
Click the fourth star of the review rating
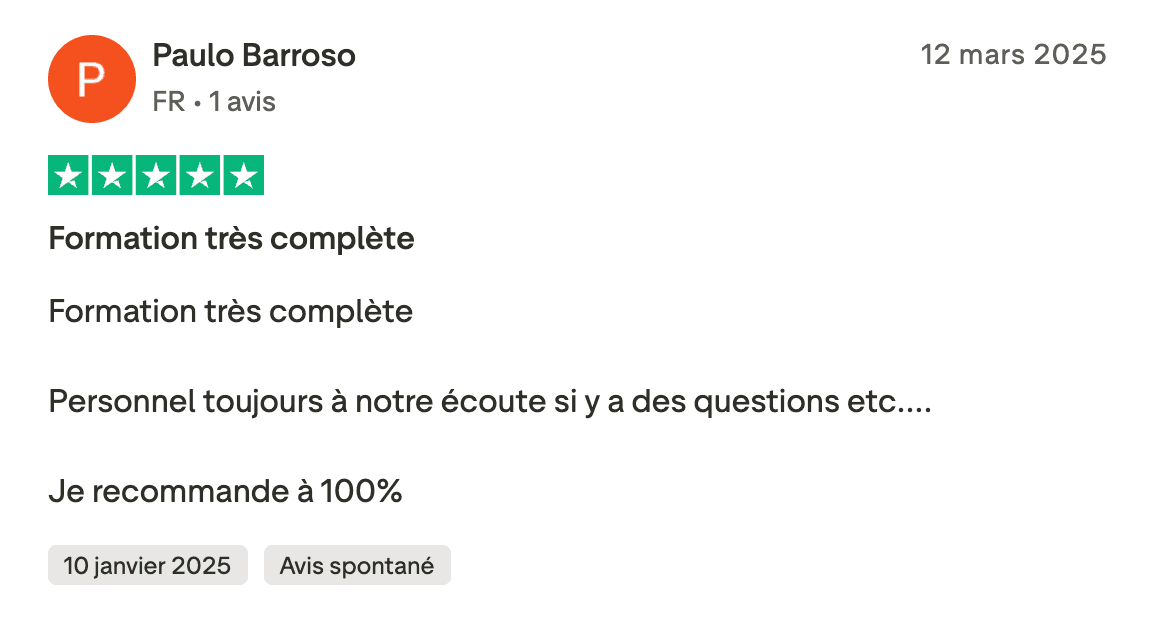[200, 175]
